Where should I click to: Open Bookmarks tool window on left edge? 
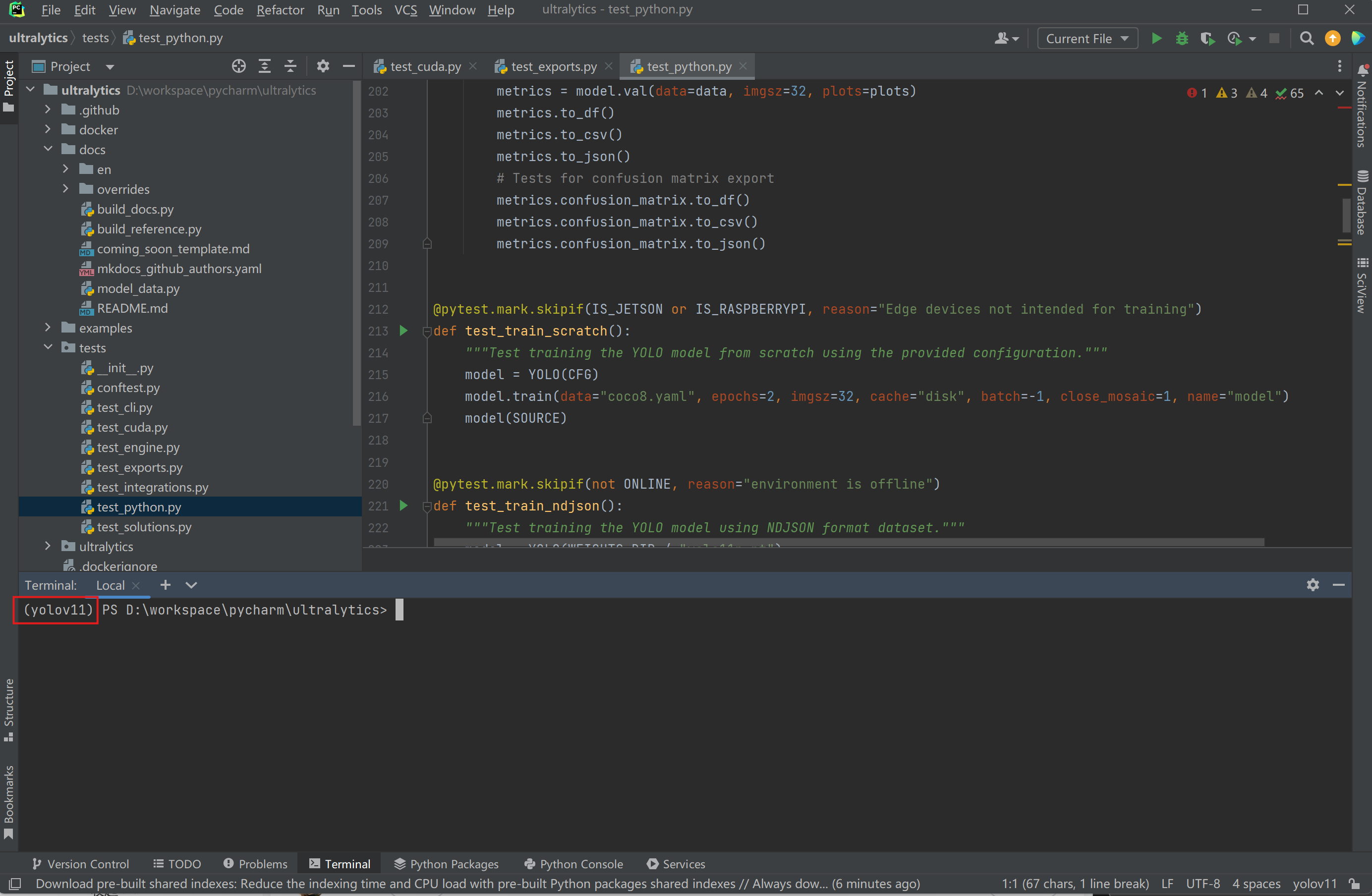click(8, 802)
